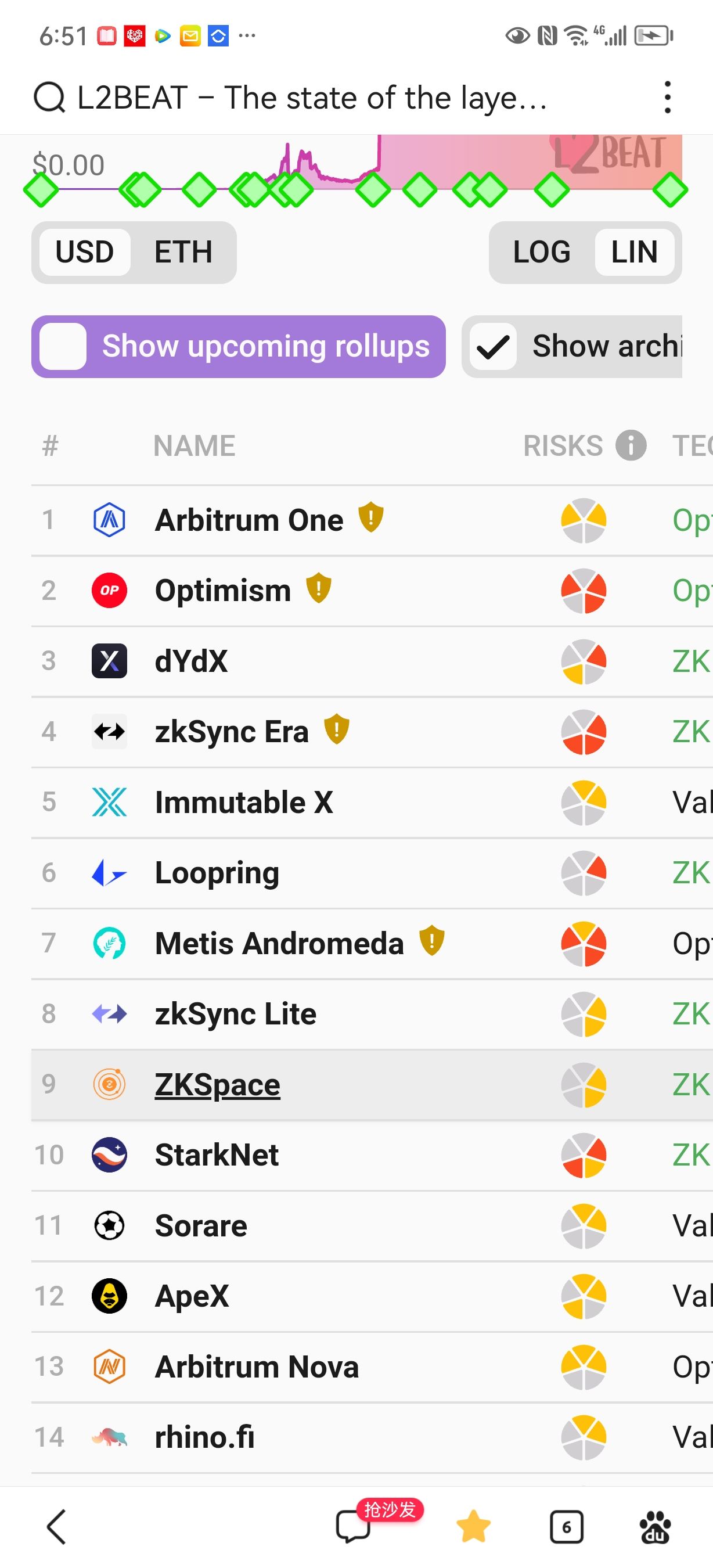Tap the Baidu paw icon

[655, 1527]
